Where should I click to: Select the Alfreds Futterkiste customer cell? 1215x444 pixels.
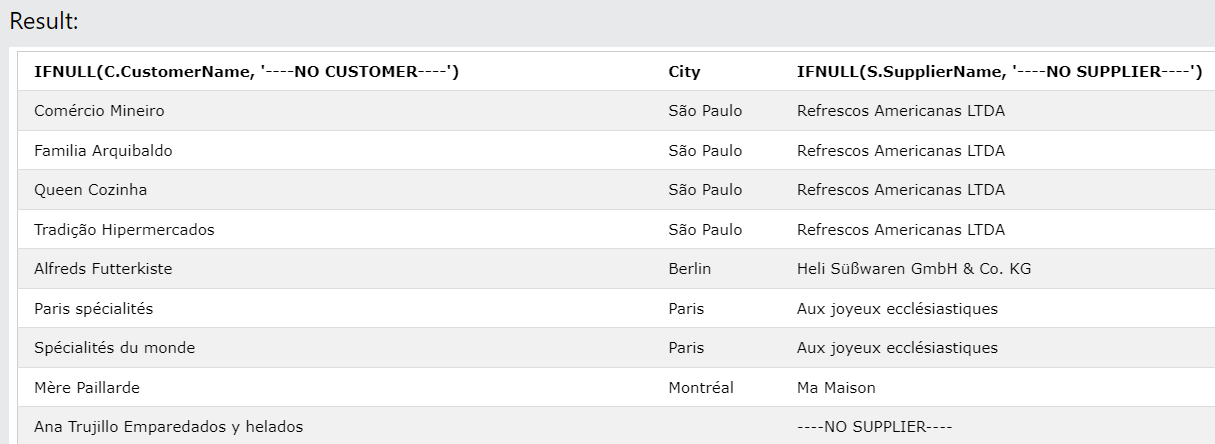(x=103, y=269)
